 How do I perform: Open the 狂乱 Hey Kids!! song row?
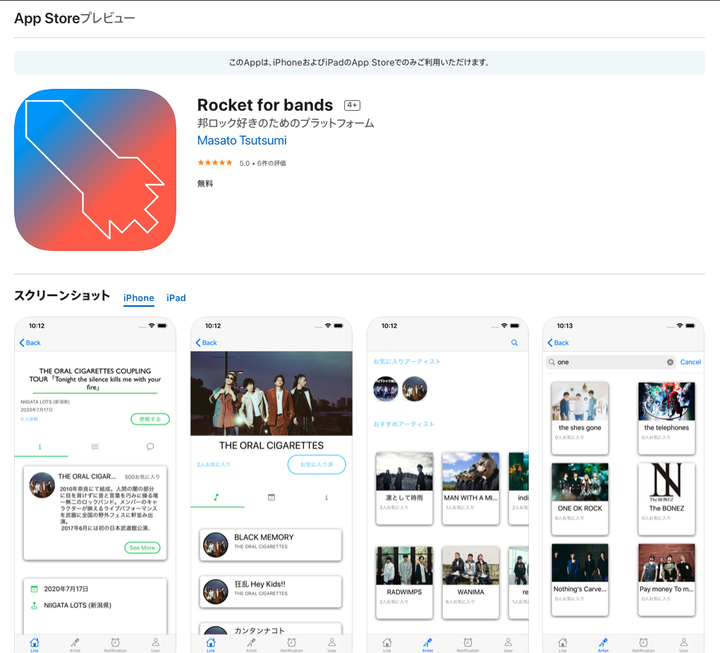click(x=271, y=591)
